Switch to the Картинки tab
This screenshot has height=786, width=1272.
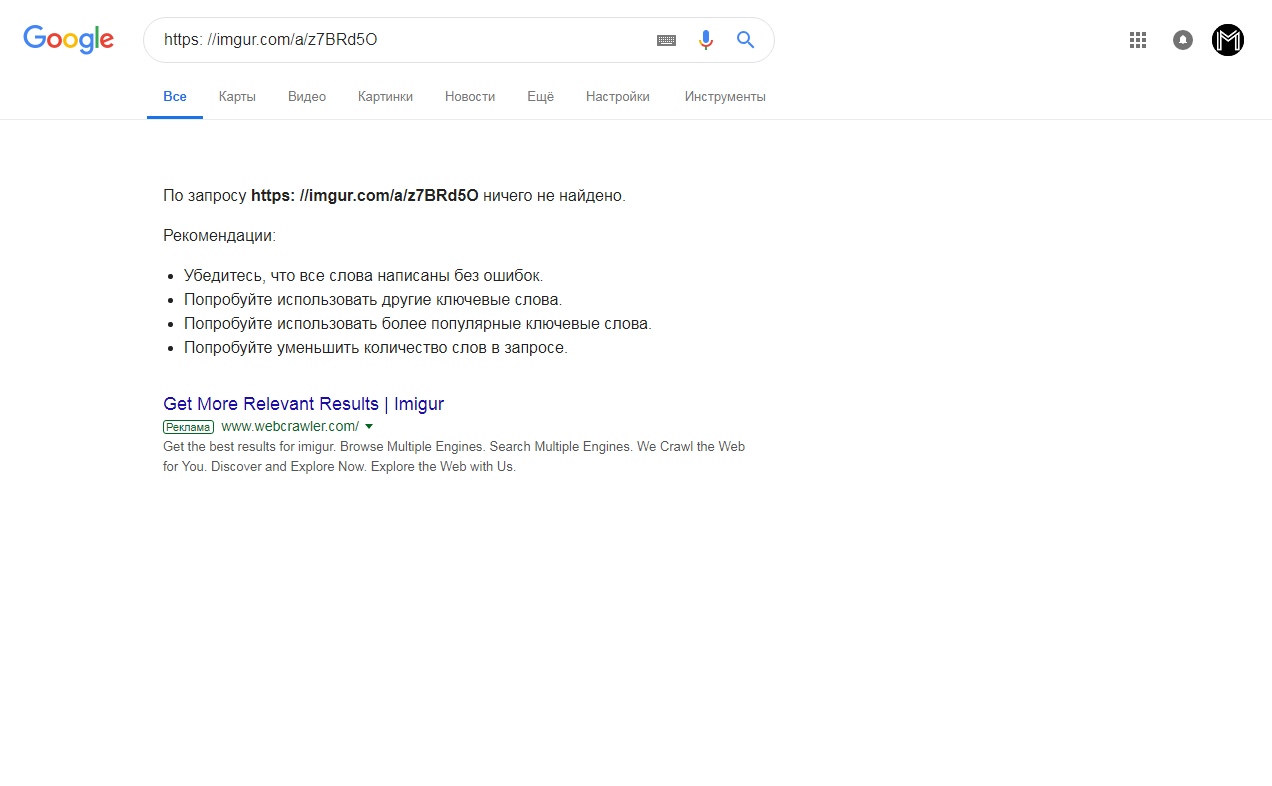click(385, 97)
